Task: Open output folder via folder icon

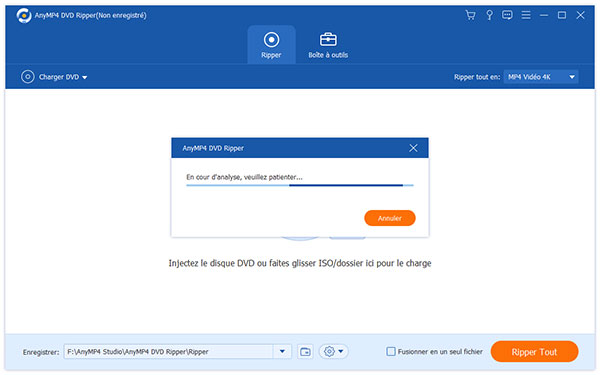Action: coord(305,352)
